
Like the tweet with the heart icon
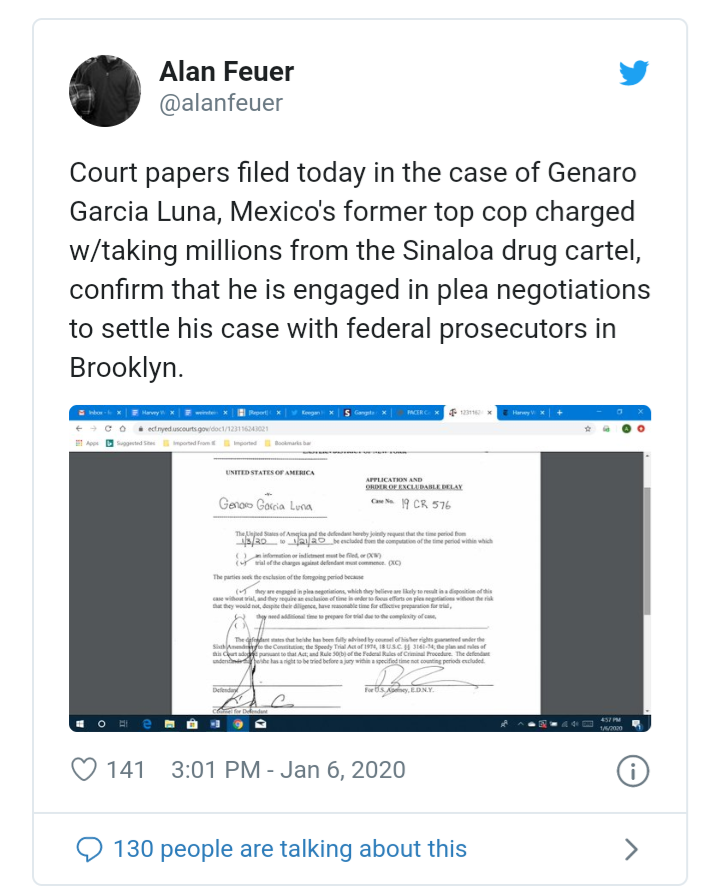(86, 769)
